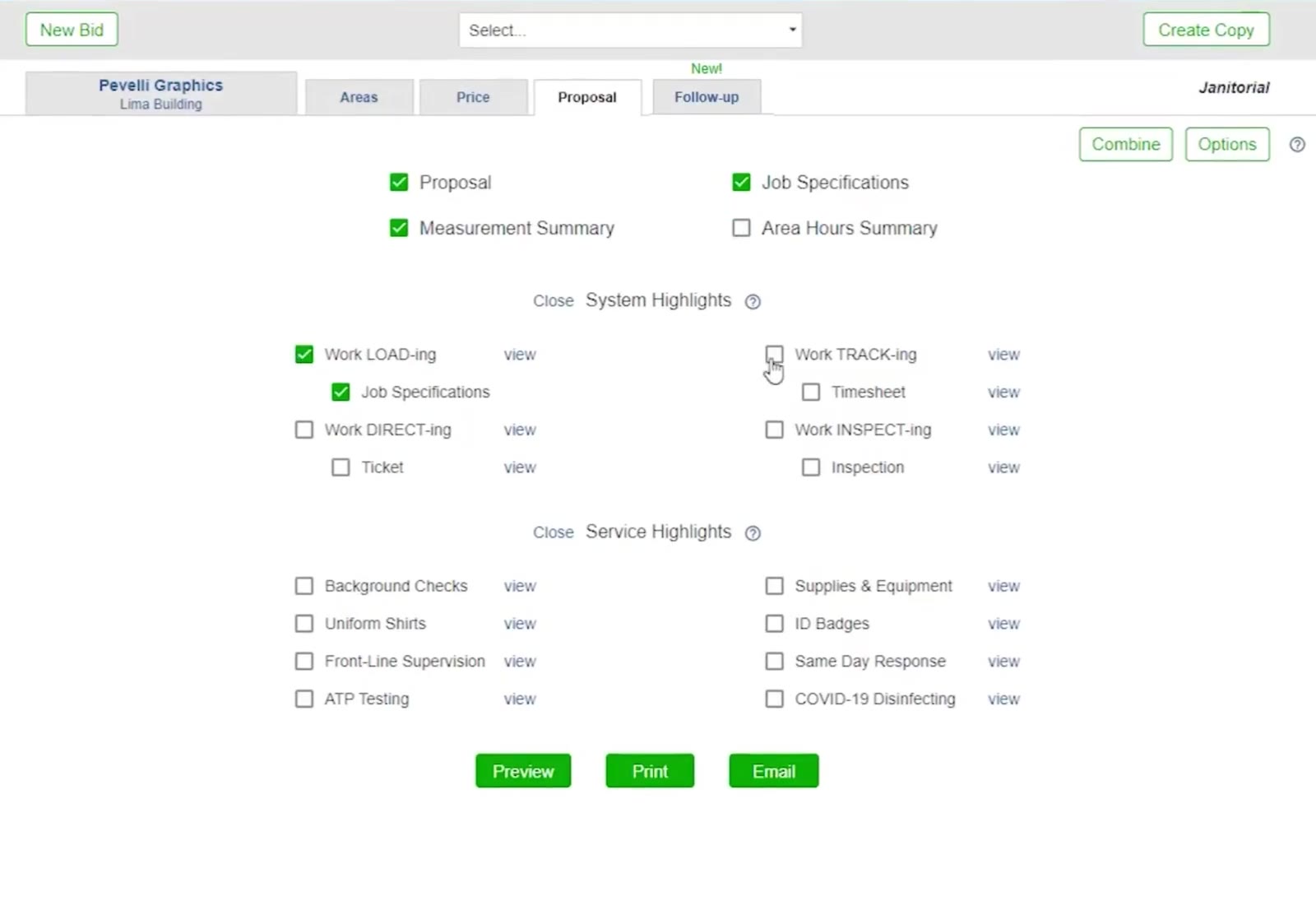Open Pevelli Graphics Lima Building tab

point(161,94)
